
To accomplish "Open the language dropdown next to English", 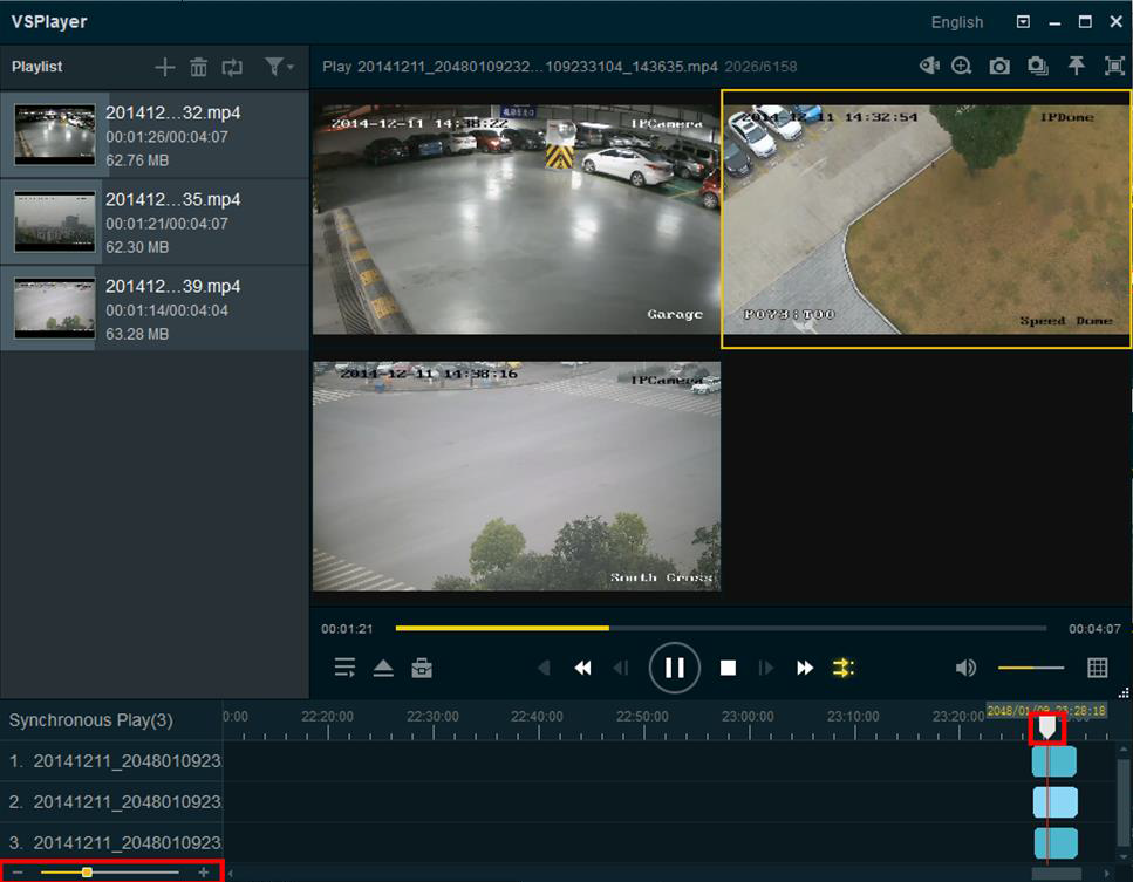I will 1022,21.
